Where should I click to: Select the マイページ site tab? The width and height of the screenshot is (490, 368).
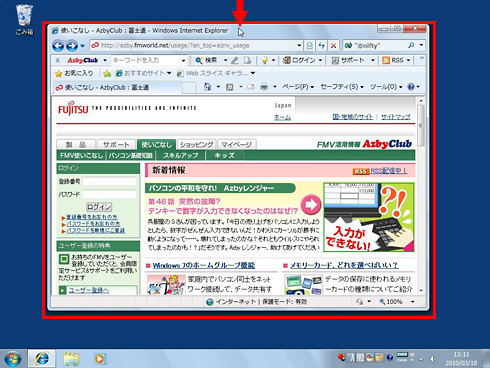237,145
